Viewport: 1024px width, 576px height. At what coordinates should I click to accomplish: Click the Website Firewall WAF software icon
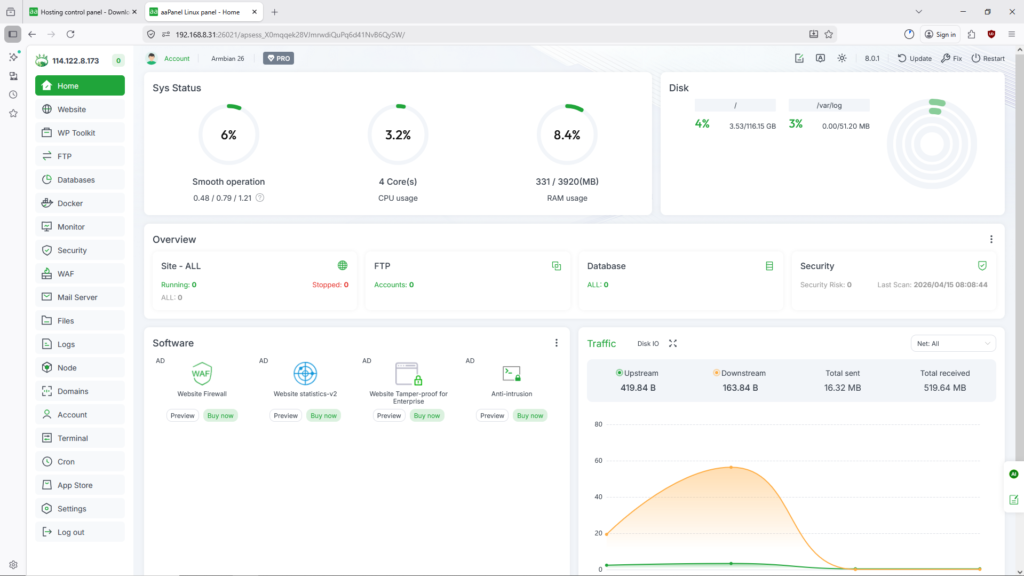pyautogui.click(x=202, y=374)
